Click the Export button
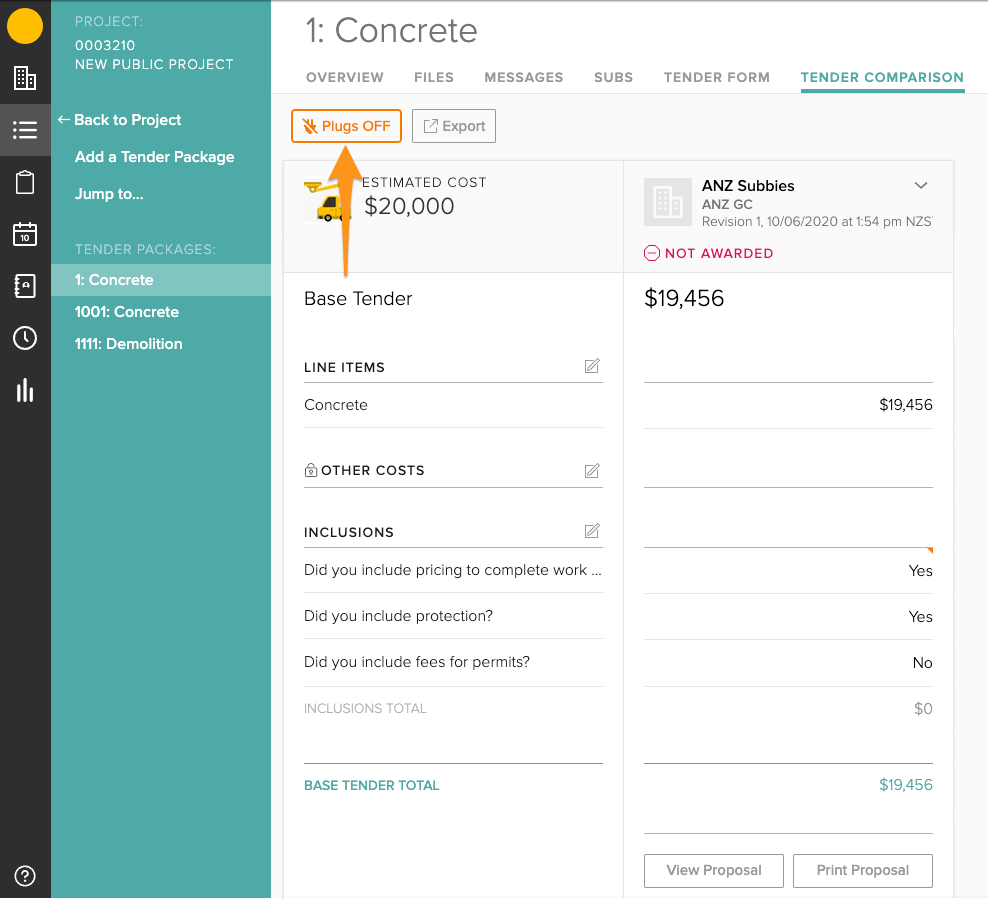Viewport: 988px width, 898px height. tap(454, 126)
